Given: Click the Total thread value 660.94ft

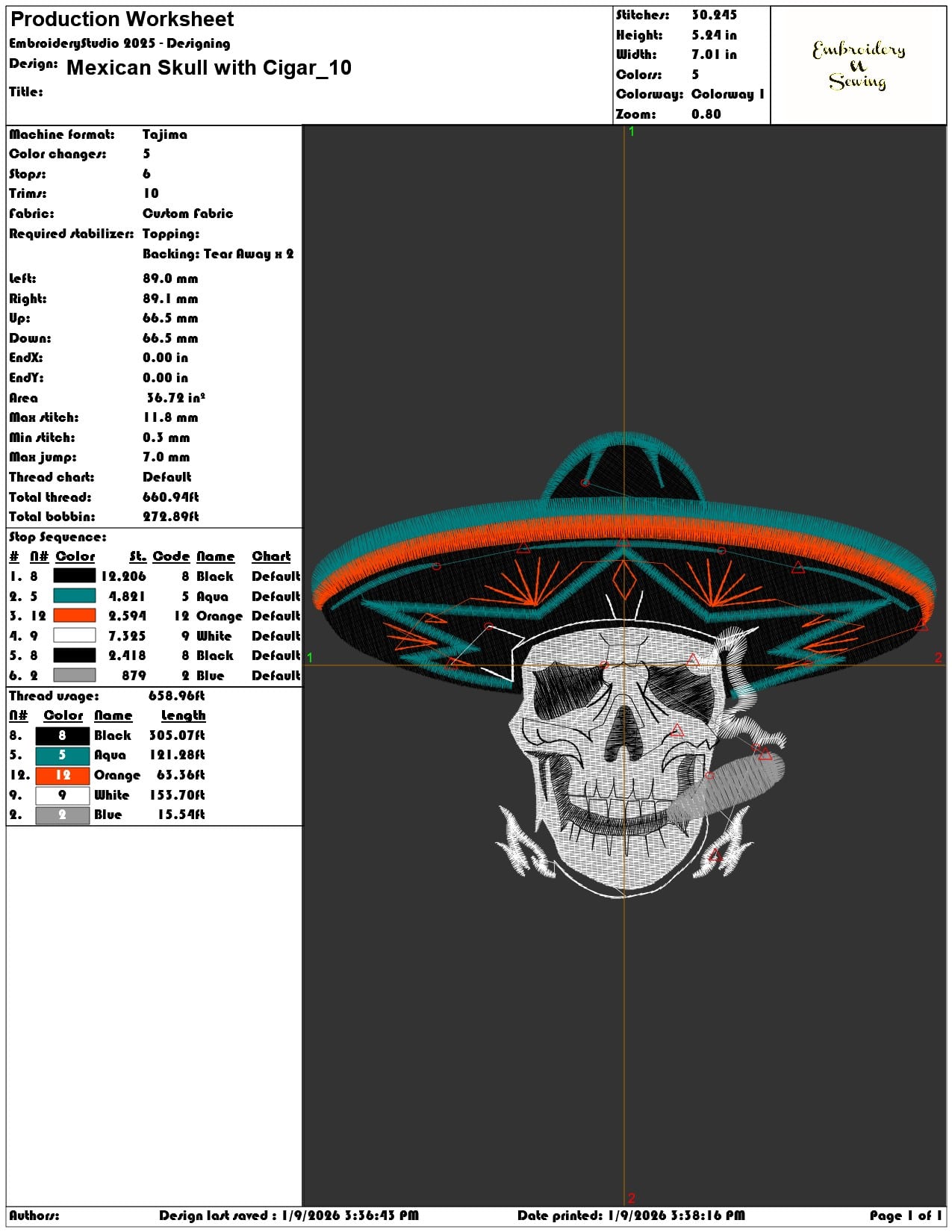Looking at the screenshot, I should pos(171,497).
